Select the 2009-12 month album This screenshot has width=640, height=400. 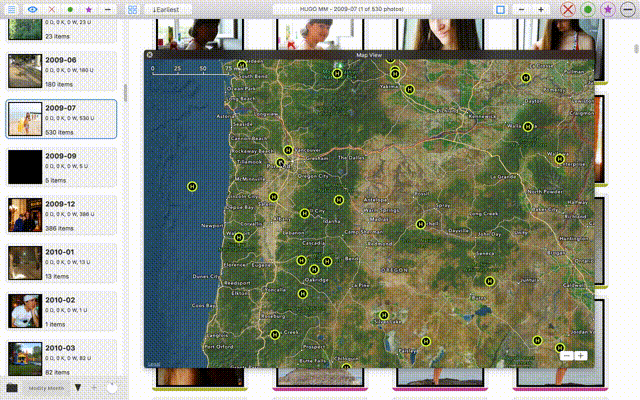click(61, 215)
